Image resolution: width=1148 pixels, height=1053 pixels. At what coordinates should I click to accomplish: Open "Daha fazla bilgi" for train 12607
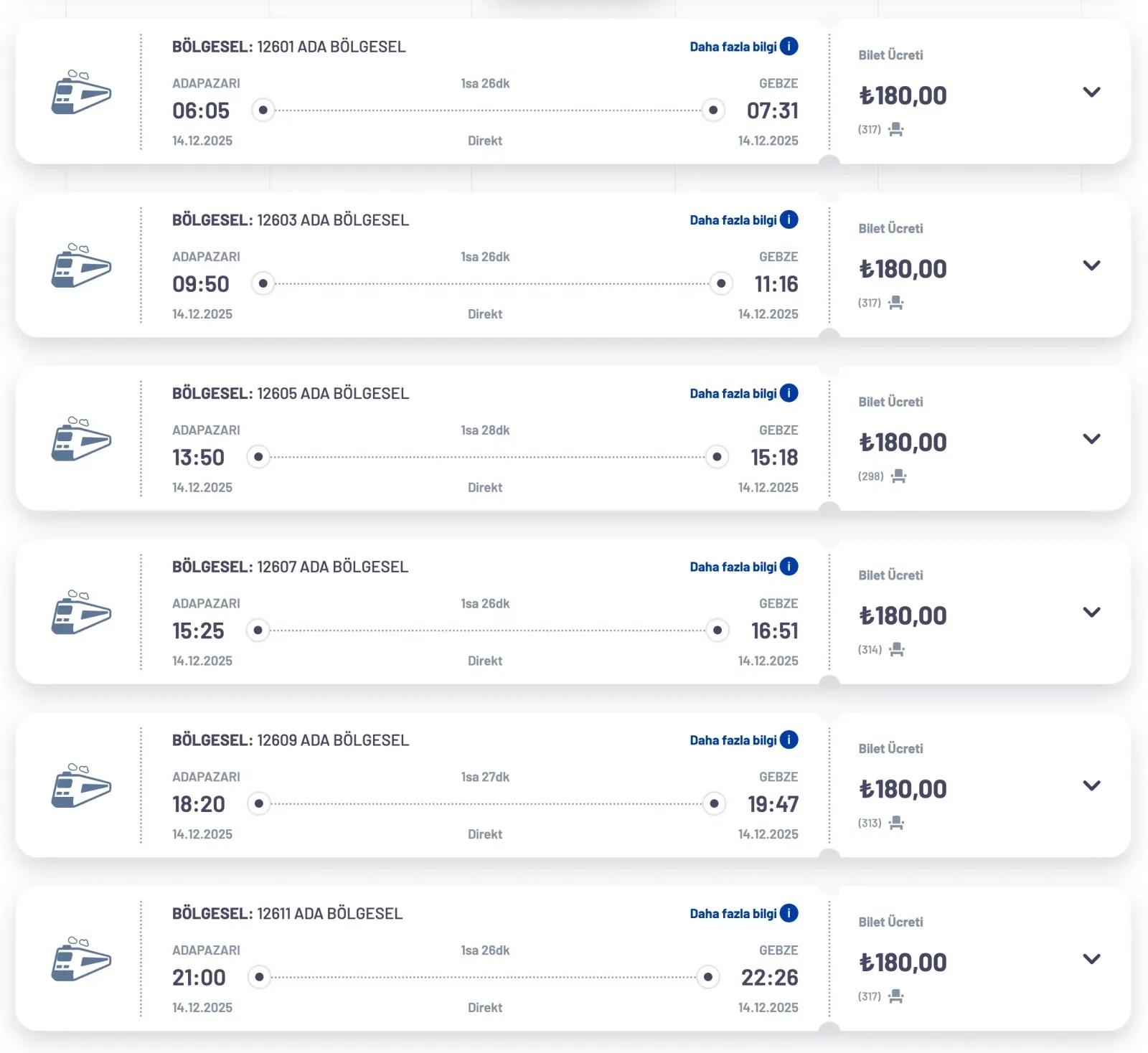click(733, 567)
